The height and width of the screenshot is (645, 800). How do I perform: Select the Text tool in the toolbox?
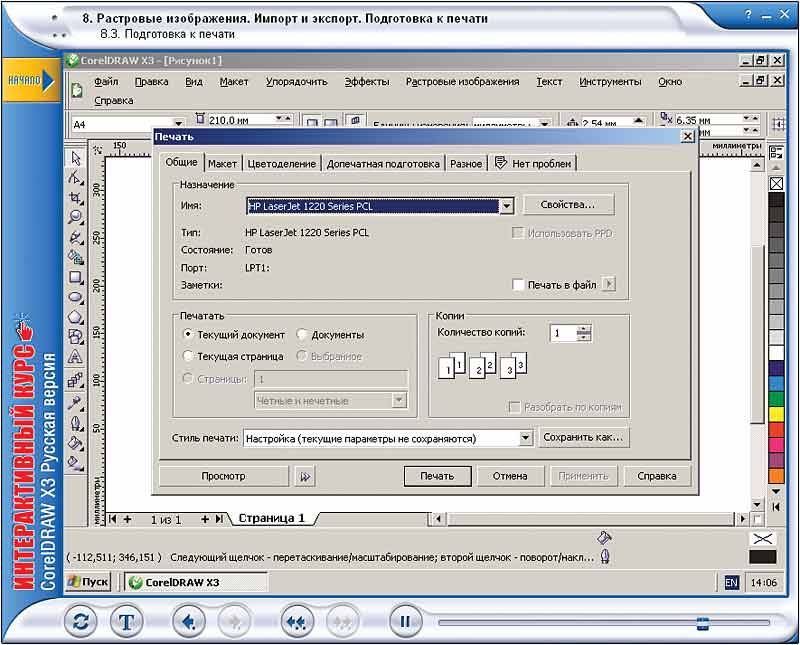76,357
